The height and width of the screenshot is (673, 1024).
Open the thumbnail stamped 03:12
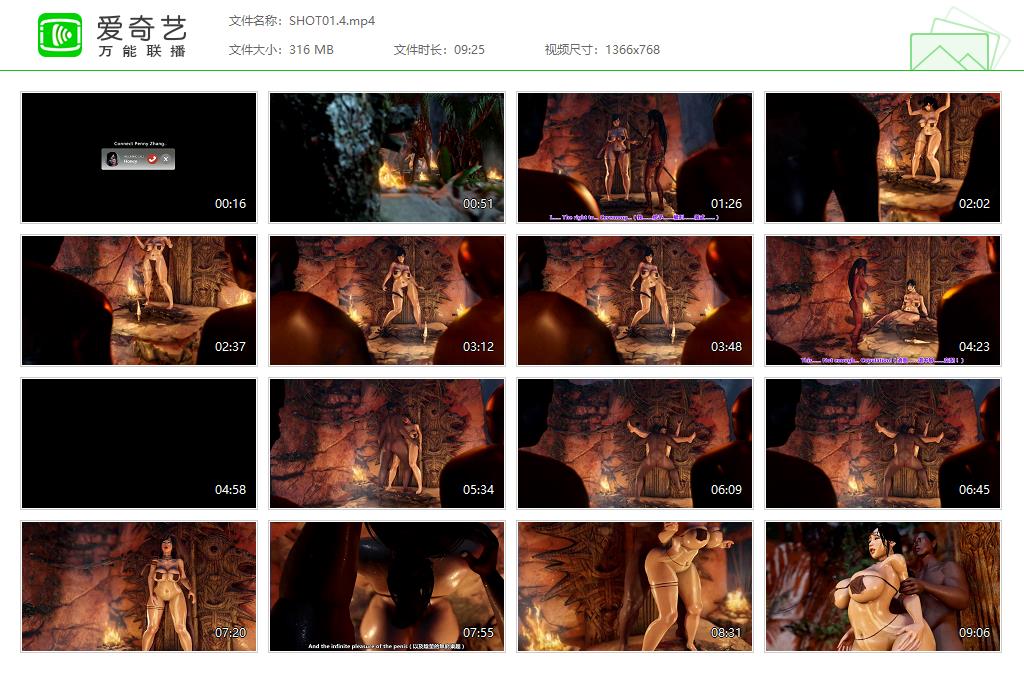pos(387,300)
